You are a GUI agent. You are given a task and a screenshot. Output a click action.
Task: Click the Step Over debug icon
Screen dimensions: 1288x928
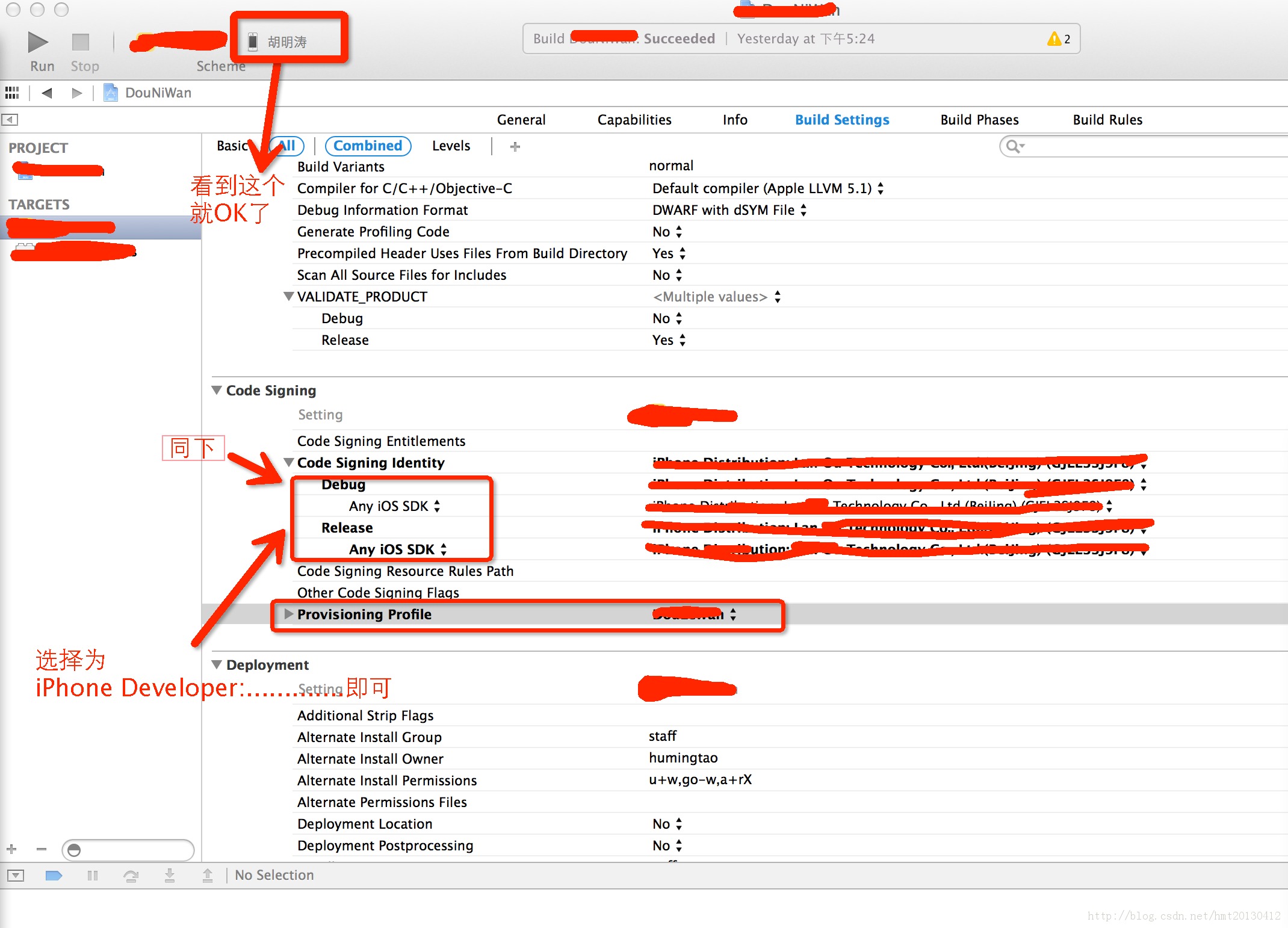coord(131,875)
